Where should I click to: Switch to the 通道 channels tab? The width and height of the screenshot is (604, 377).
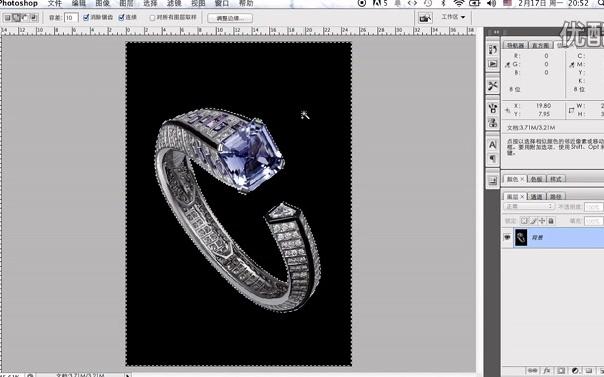tap(536, 196)
